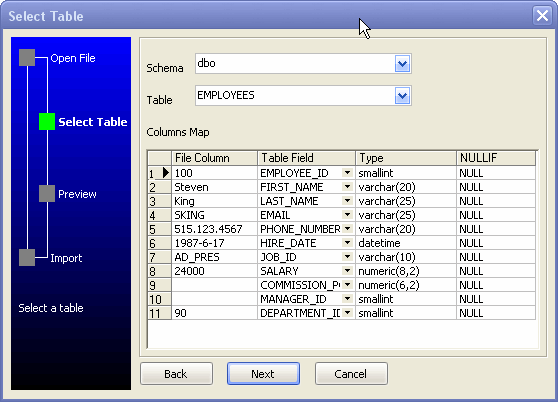Expand the FIRST_NAME table field dropdown
This screenshot has height=402, width=558.
pos(347,187)
